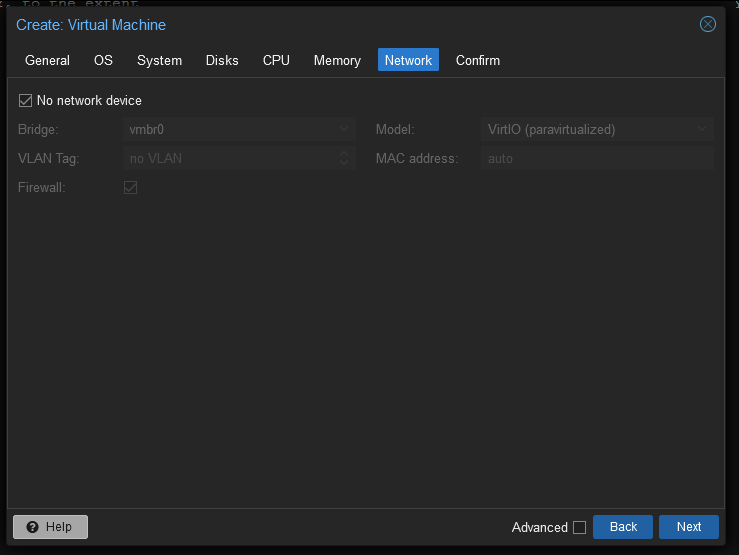
Task: Uncheck the No network device checkbox
Action: (26, 100)
